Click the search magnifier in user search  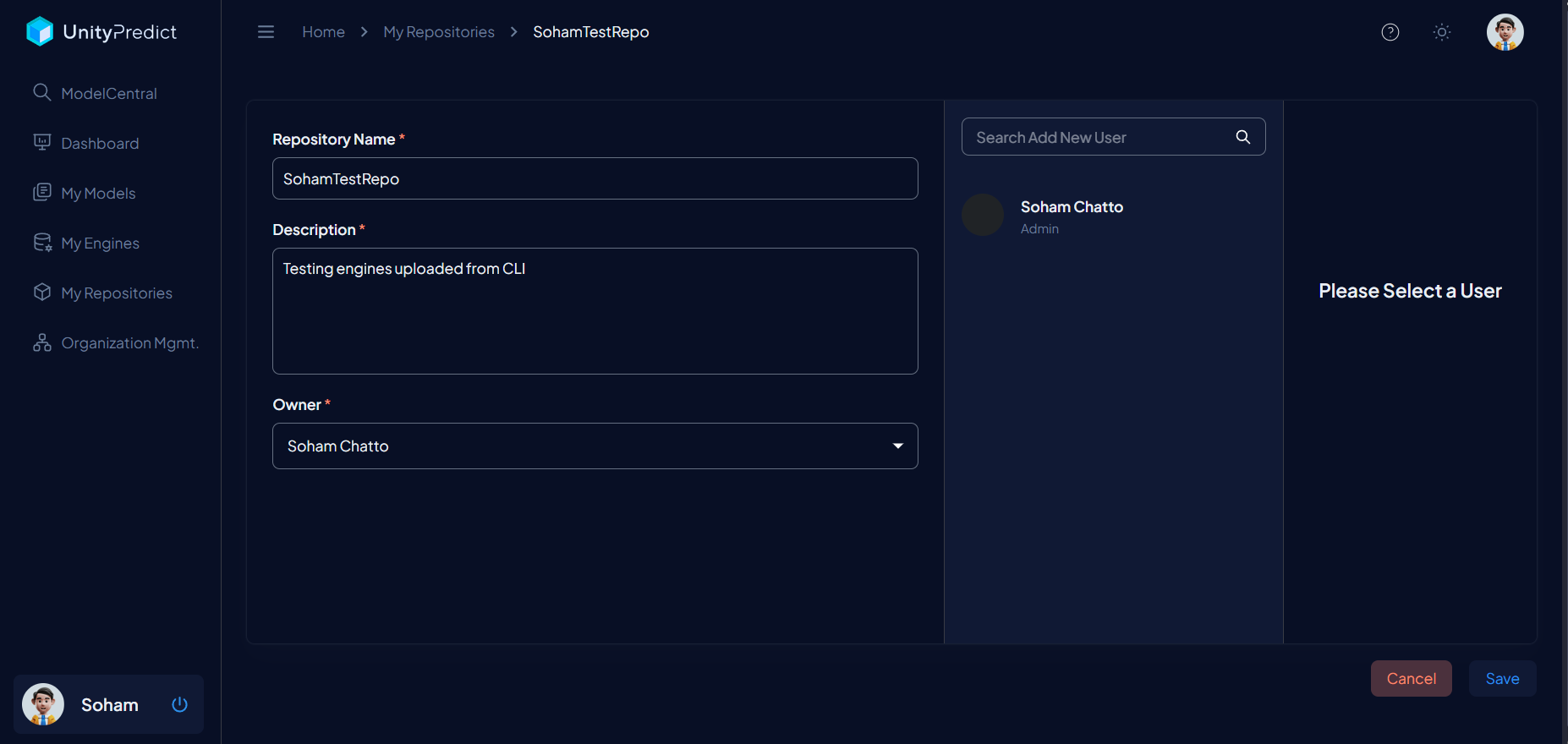1242,137
